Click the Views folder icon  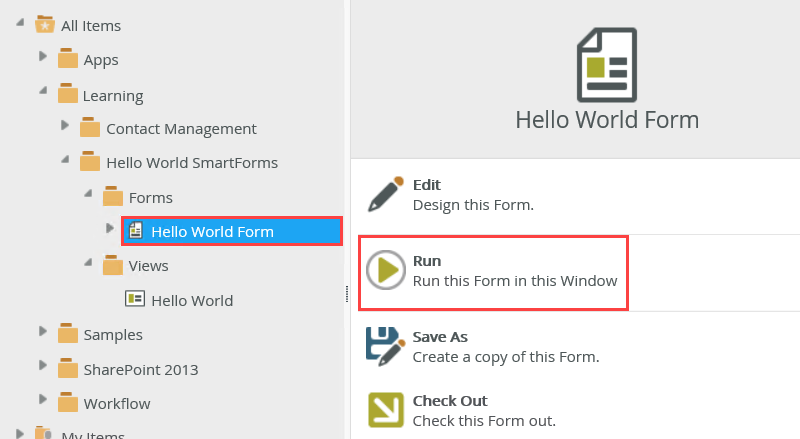(x=113, y=265)
